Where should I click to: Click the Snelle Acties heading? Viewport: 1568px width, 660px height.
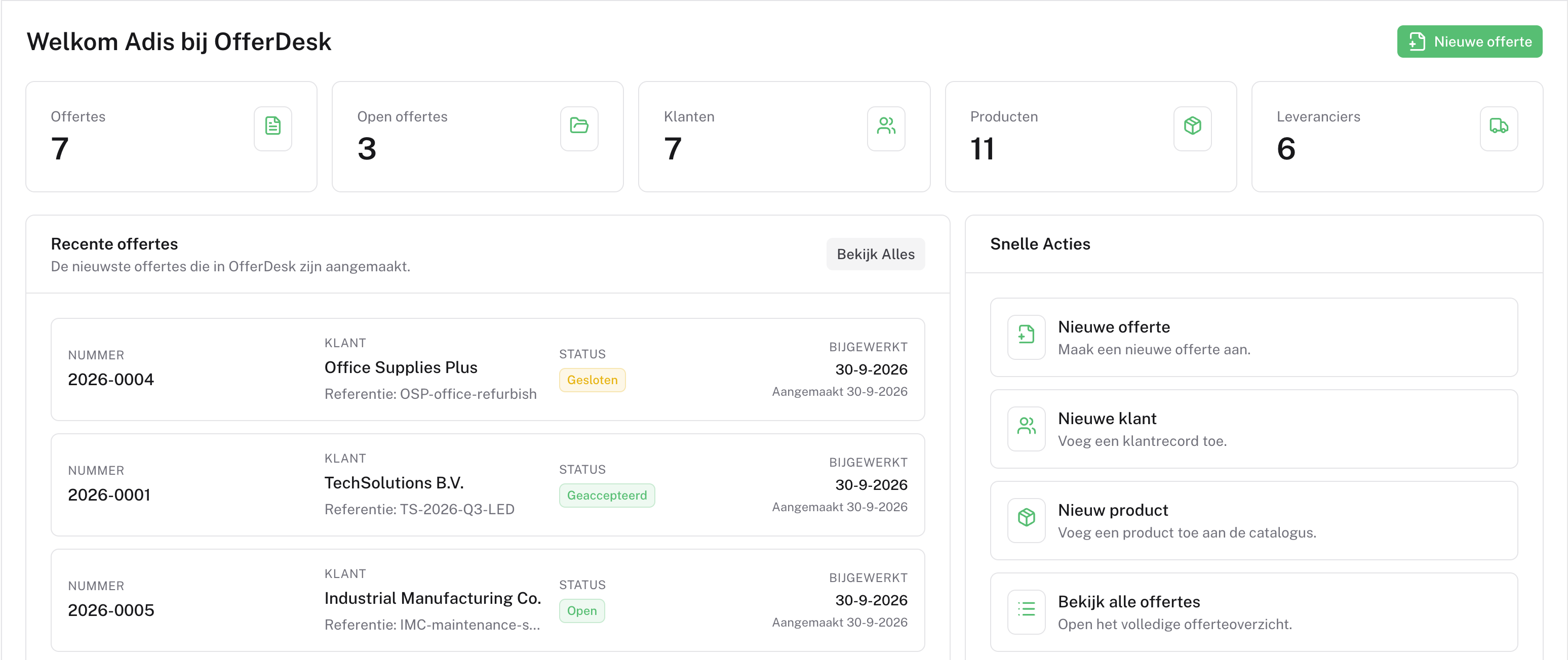[1040, 244]
